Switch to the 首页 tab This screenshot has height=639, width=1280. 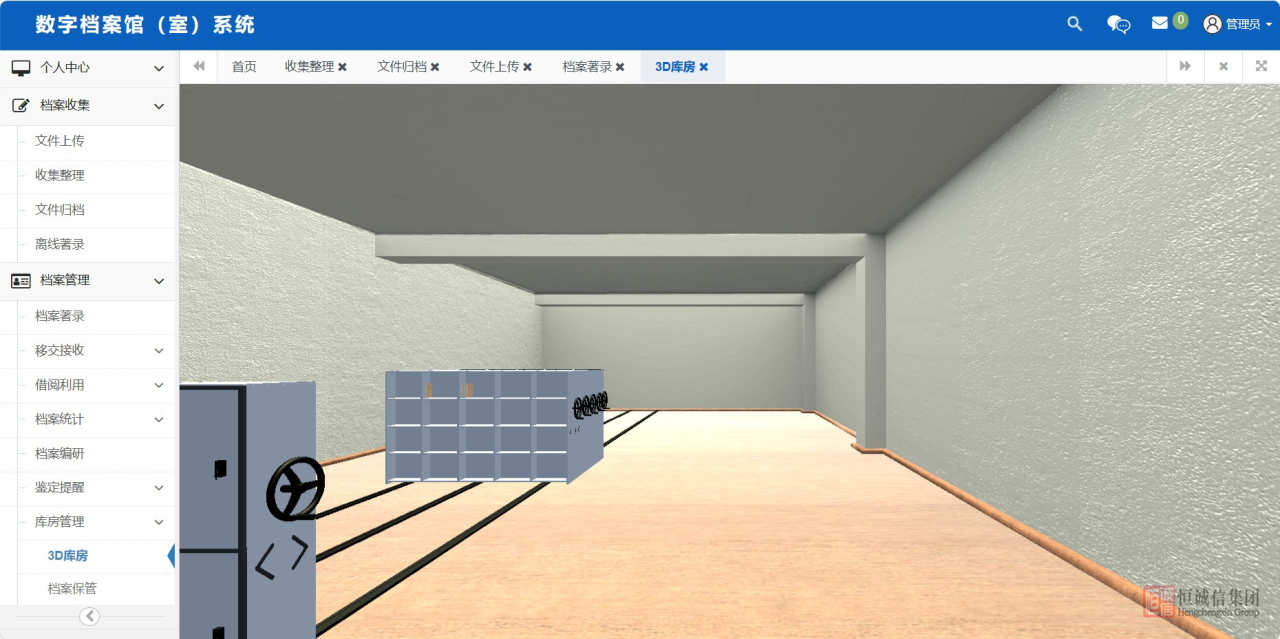244,67
